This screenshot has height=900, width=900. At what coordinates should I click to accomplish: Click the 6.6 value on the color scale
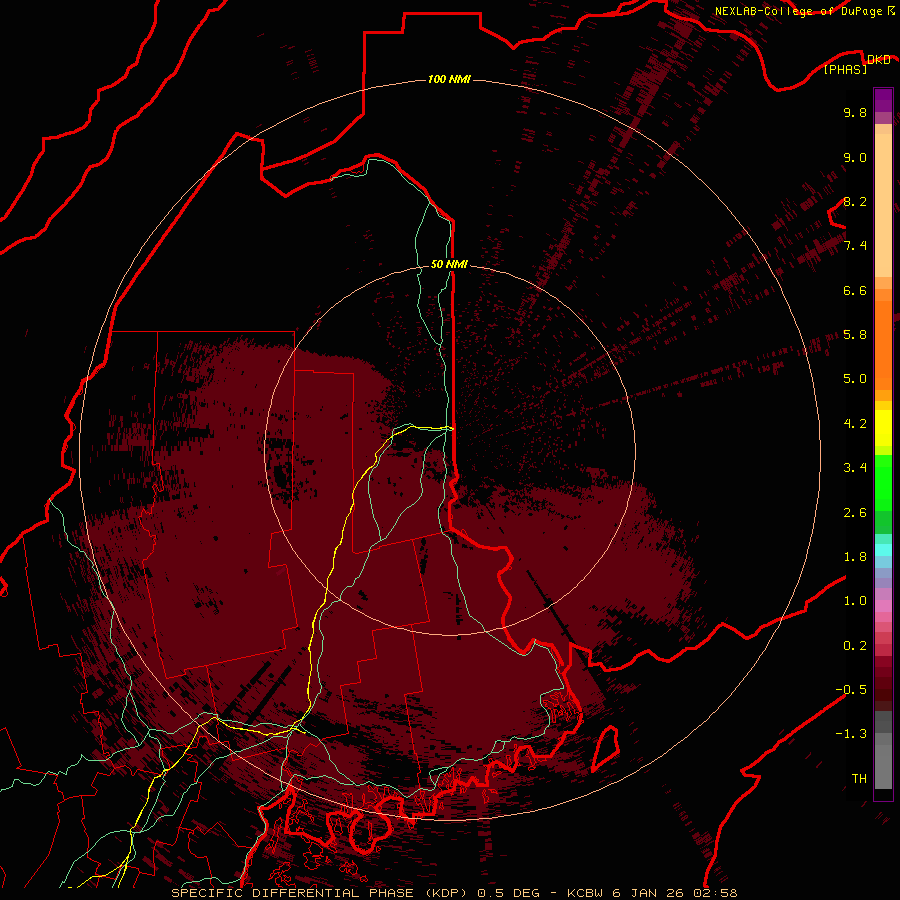point(855,290)
